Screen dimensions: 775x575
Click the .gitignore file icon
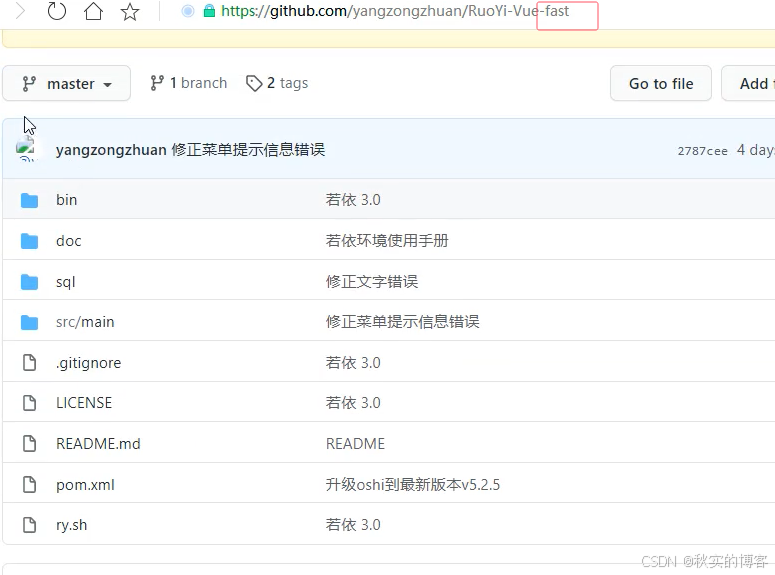click(x=30, y=362)
